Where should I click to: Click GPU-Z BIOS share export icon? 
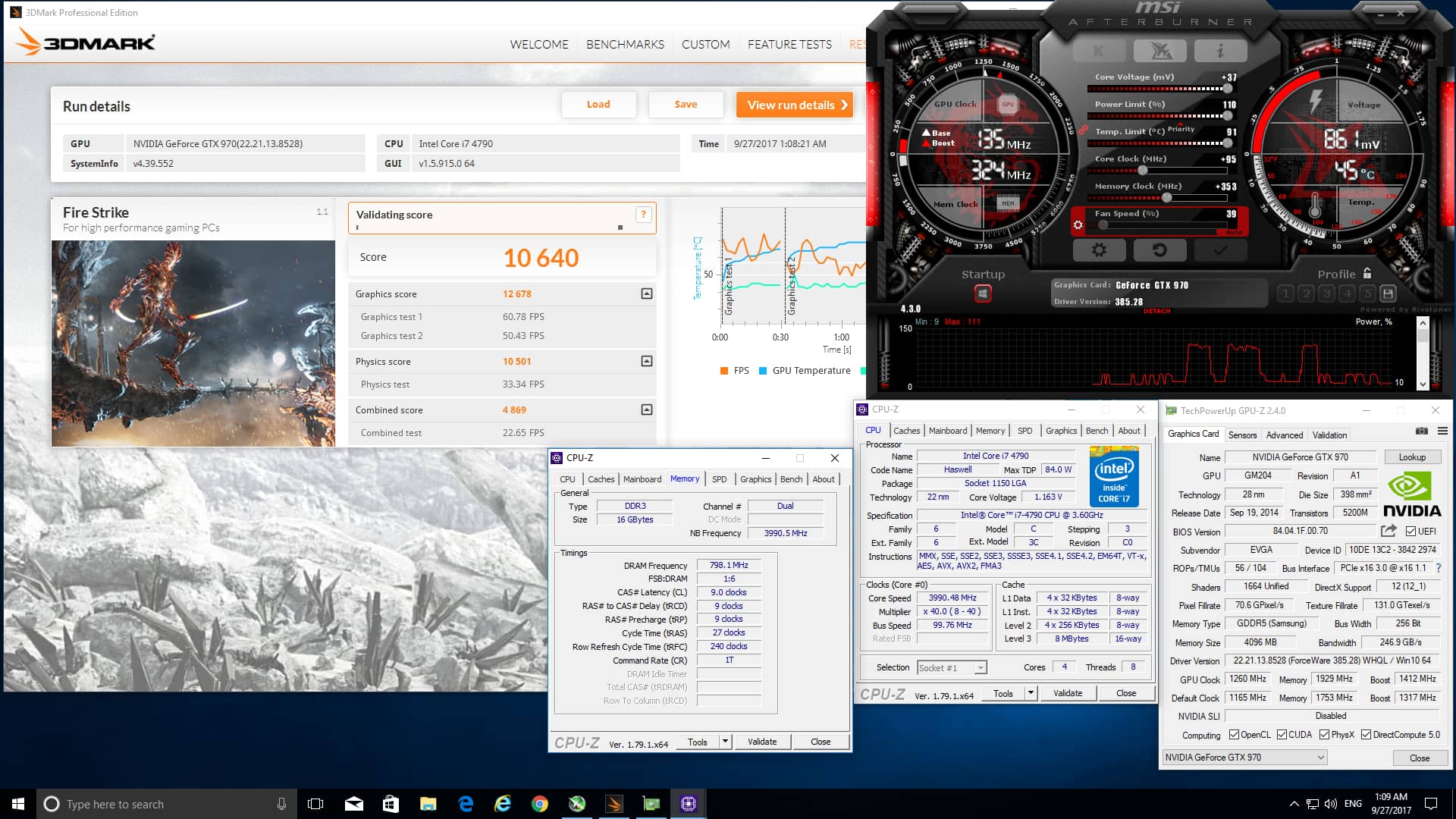click(1389, 531)
